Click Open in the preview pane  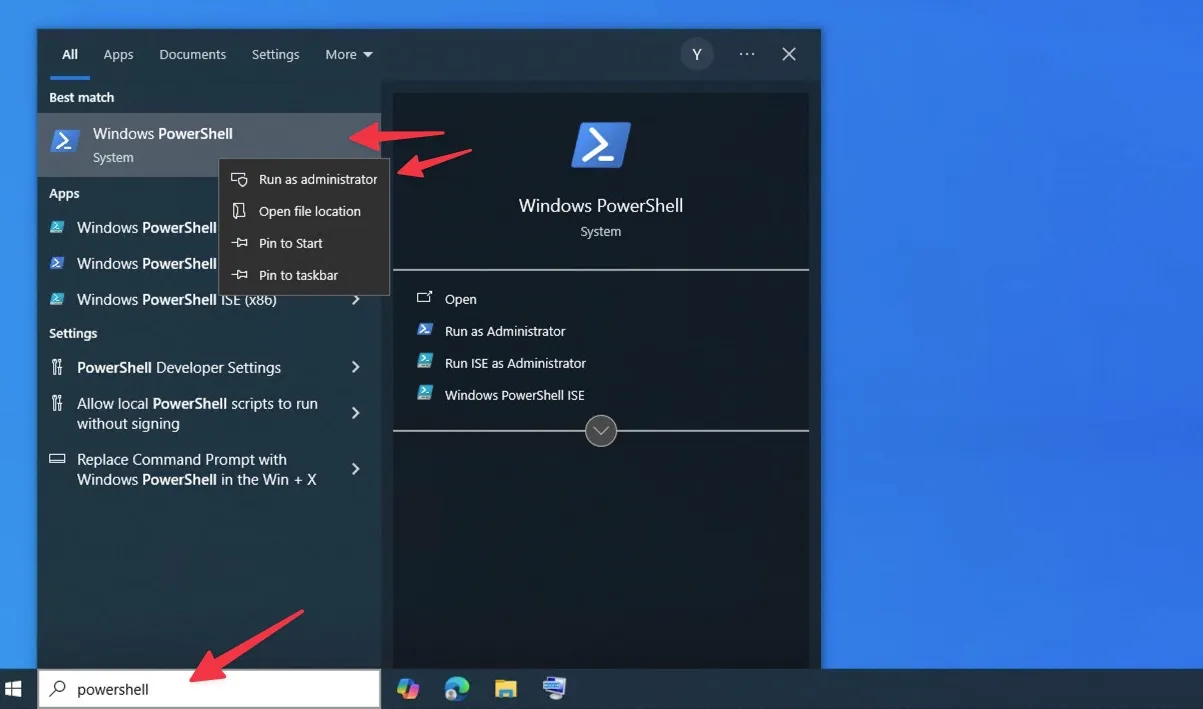[461, 300]
